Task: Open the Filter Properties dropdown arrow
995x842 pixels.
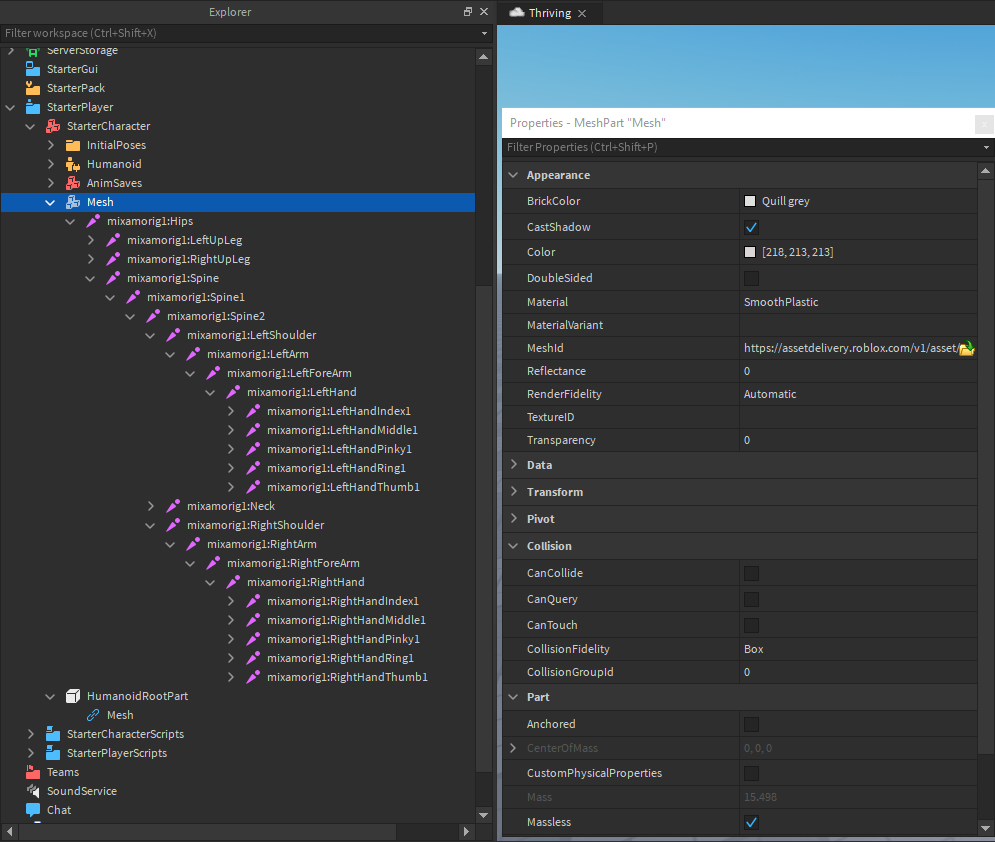Action: 984,146
